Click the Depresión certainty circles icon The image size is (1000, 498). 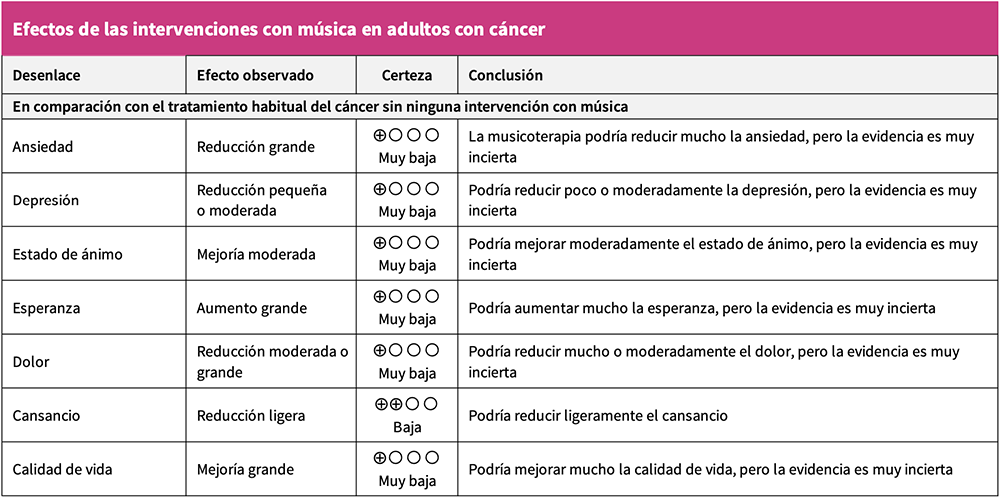pyautogui.click(x=406, y=189)
